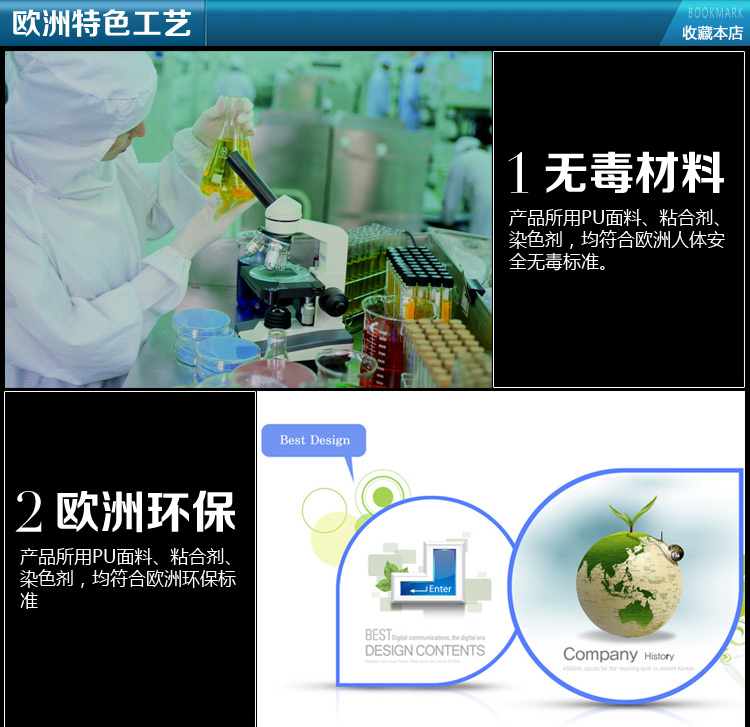Select the 欧洲特色工艺 header title

[101, 23]
